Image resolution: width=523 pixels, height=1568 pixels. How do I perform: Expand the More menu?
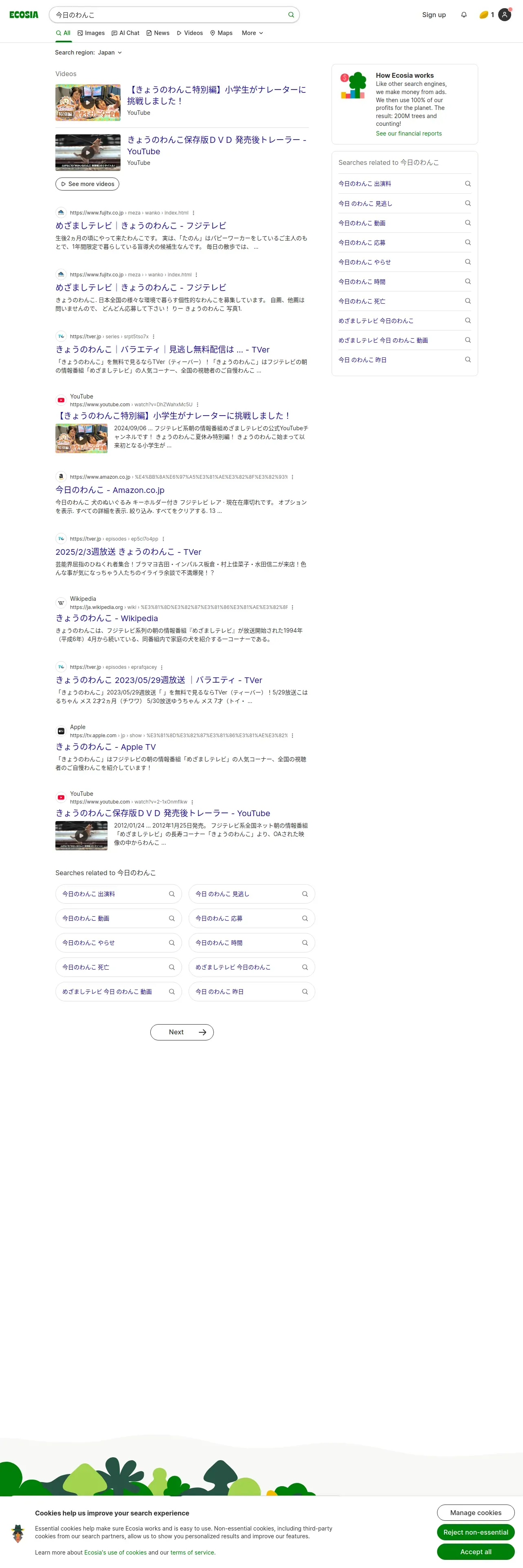pos(252,33)
